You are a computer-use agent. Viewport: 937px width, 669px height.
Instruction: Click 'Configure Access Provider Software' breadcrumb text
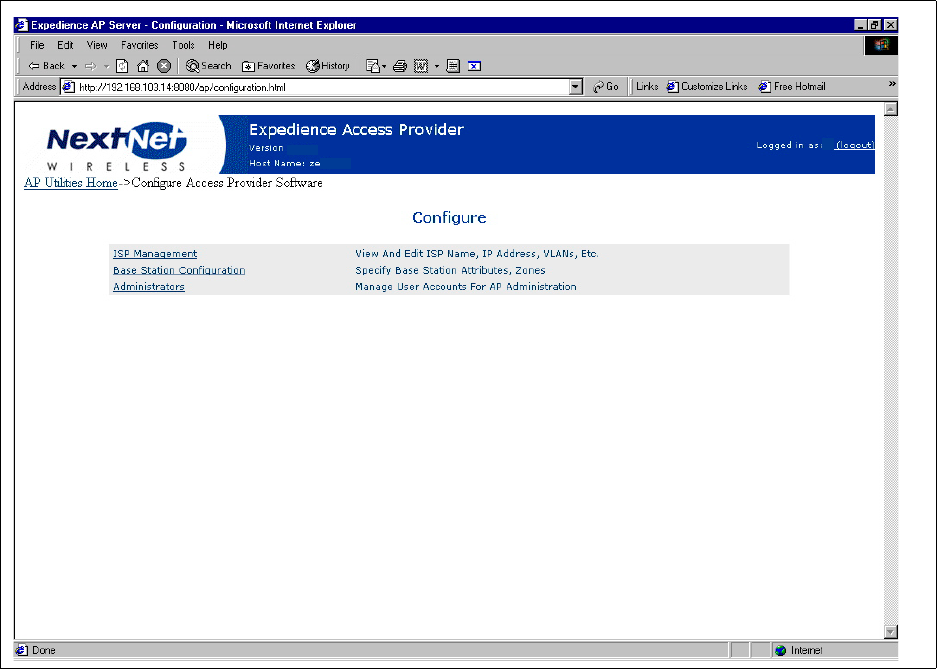(227, 183)
